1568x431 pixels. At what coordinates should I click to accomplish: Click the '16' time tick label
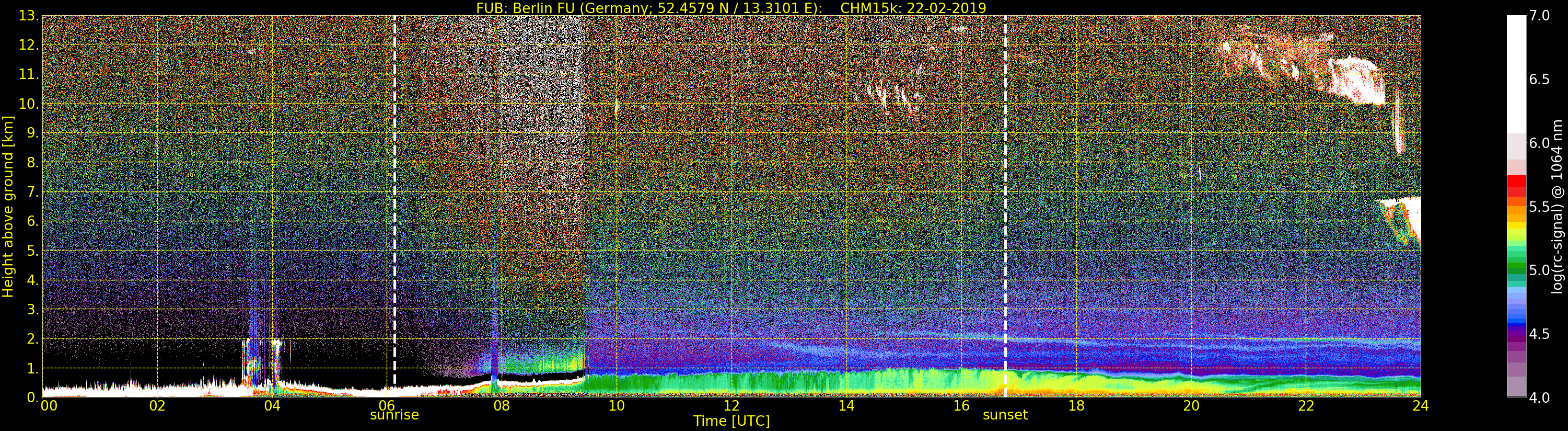point(961,406)
